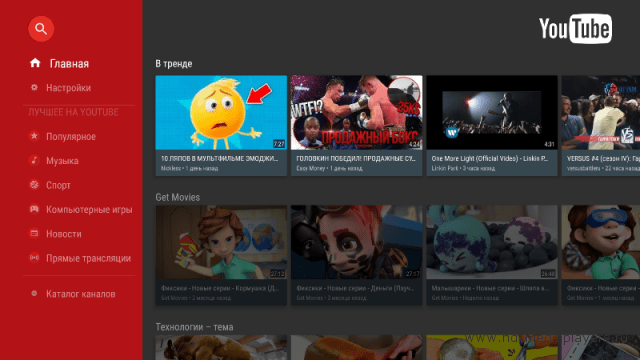Select the star icon for Популярное

[34, 136]
